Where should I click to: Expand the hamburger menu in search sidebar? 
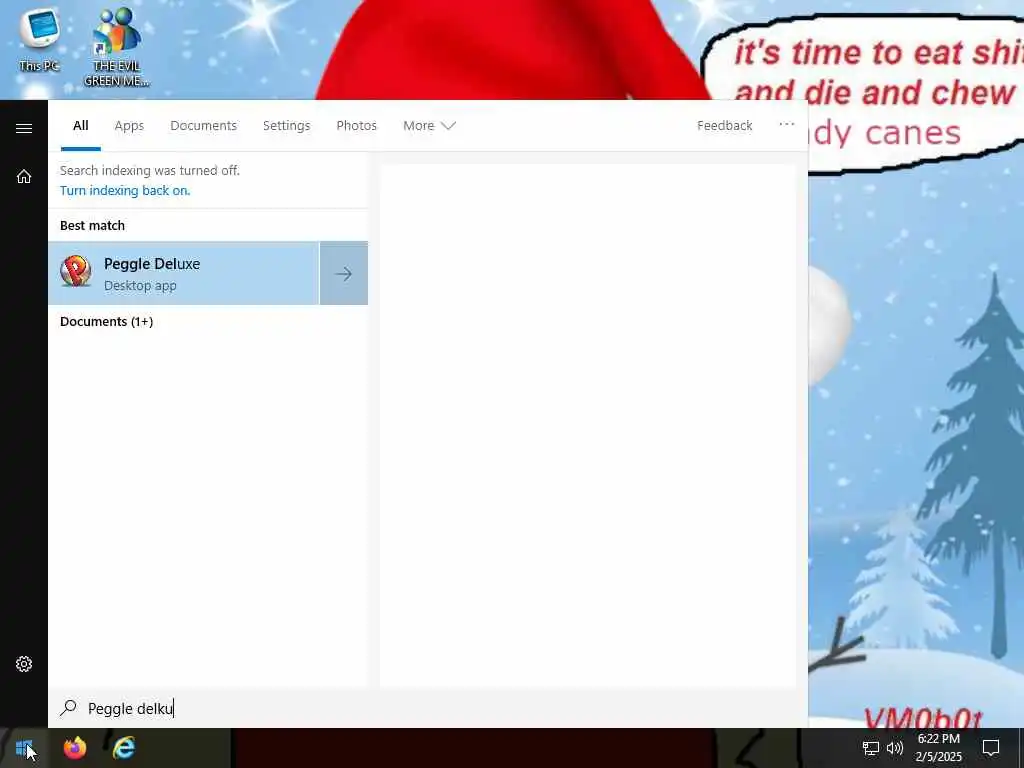pos(24,128)
